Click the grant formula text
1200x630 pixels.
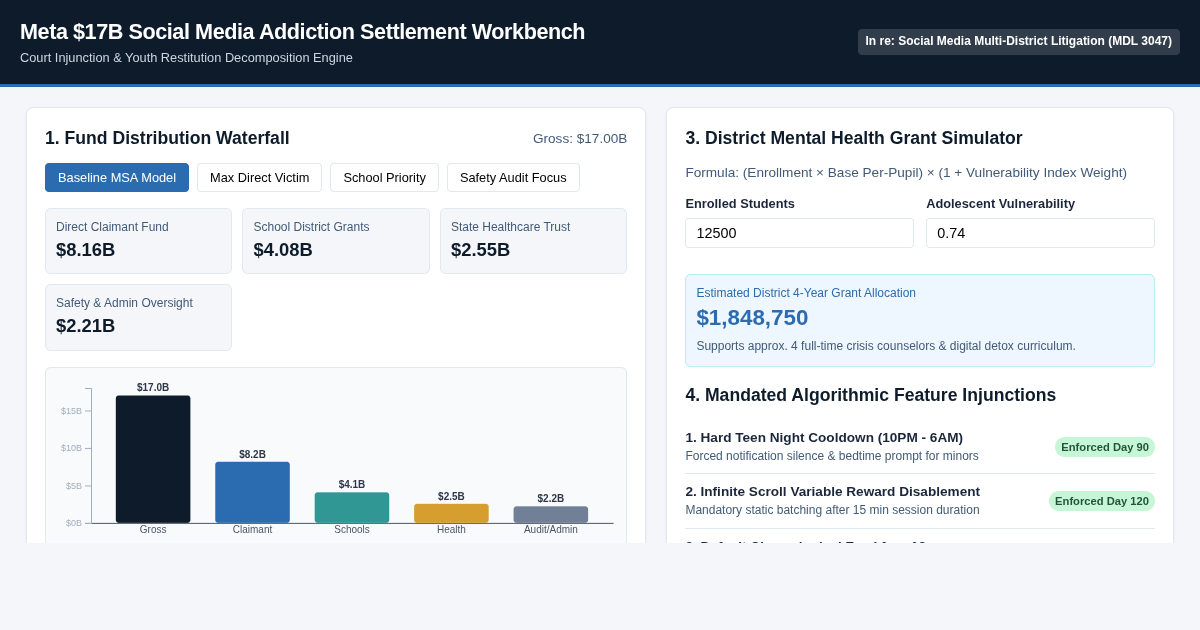[906, 173]
